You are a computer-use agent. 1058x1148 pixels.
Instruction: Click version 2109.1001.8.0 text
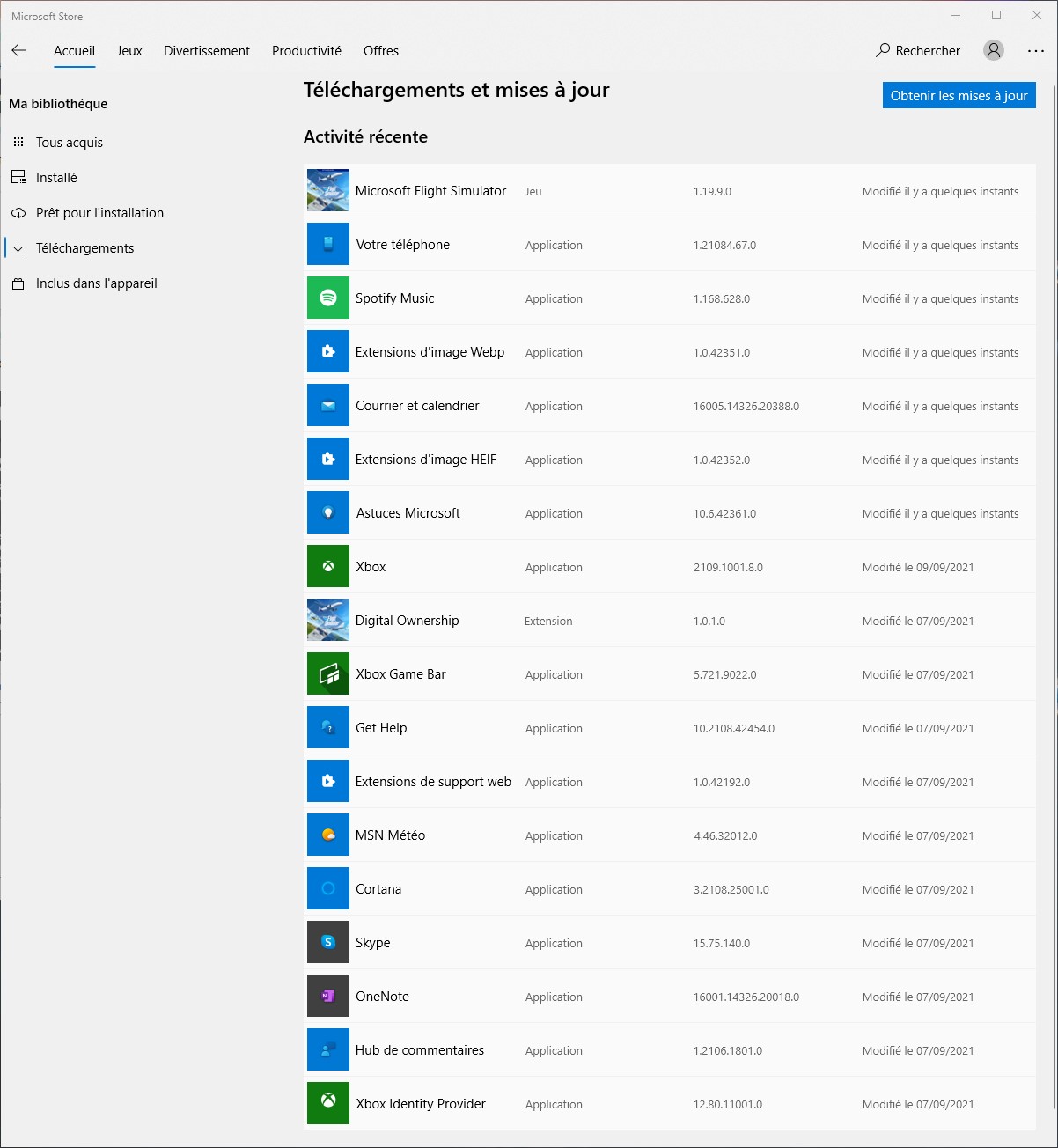(728, 567)
